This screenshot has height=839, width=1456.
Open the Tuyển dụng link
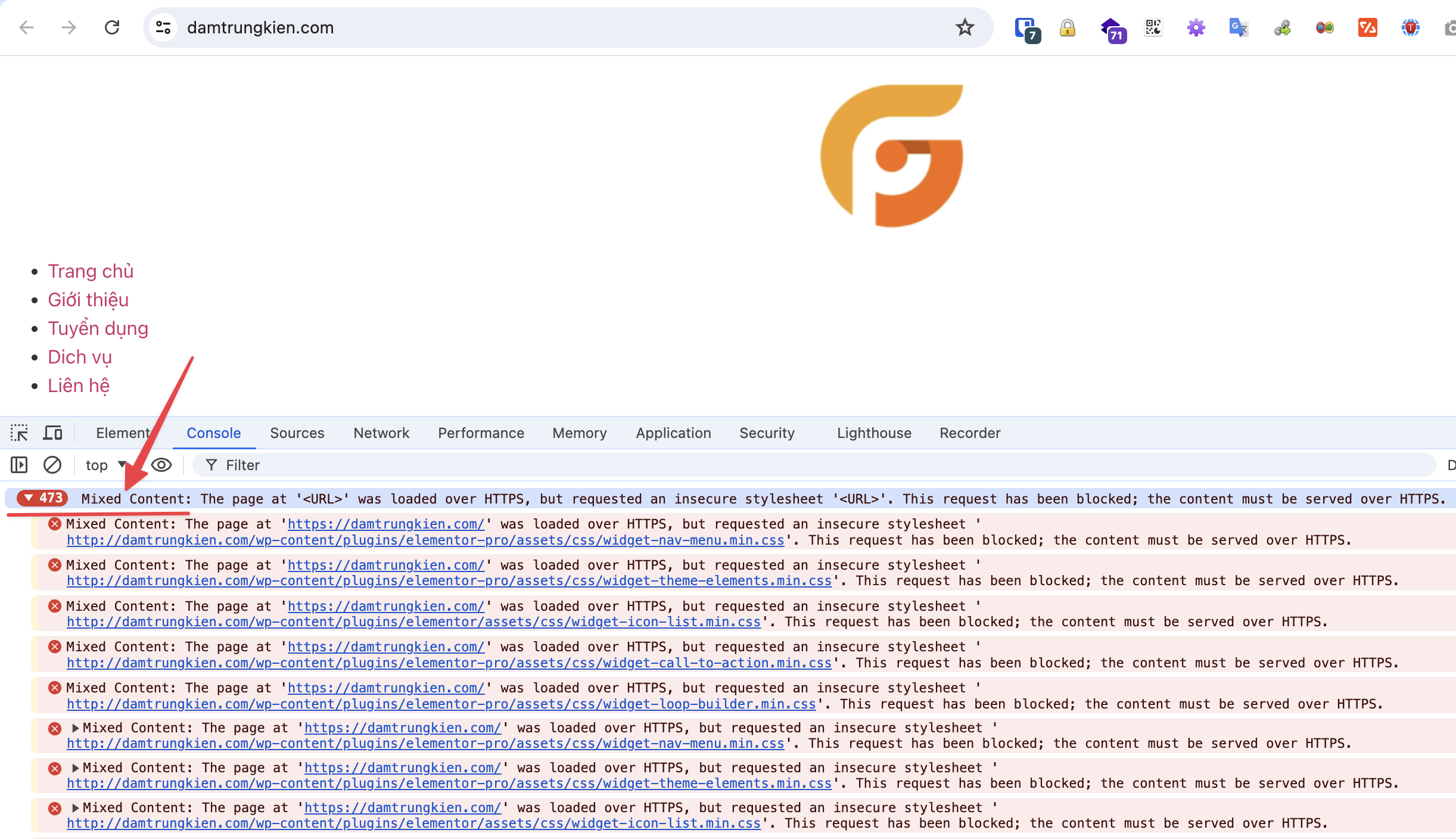pos(98,328)
